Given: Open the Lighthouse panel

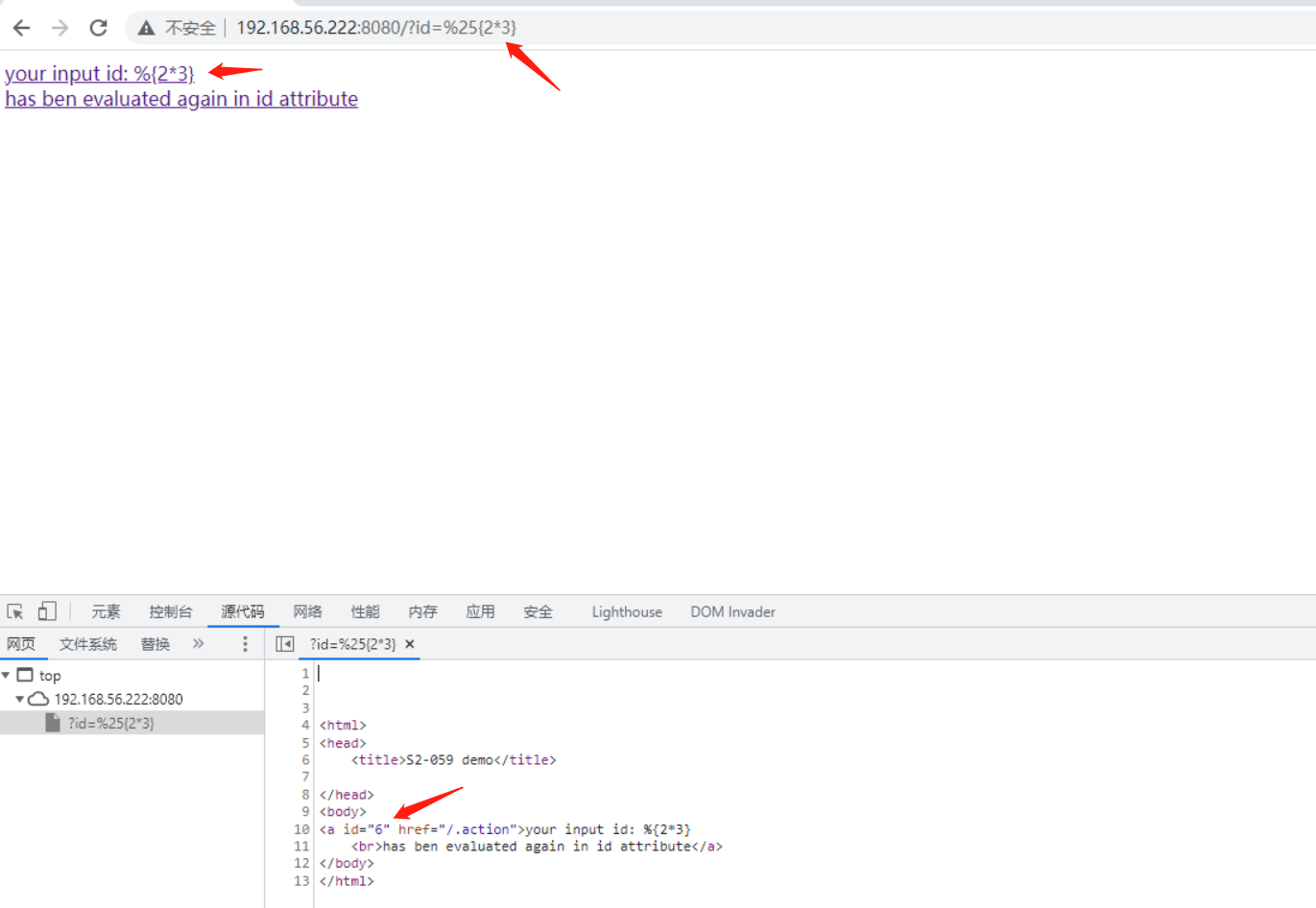Looking at the screenshot, I should (627, 611).
